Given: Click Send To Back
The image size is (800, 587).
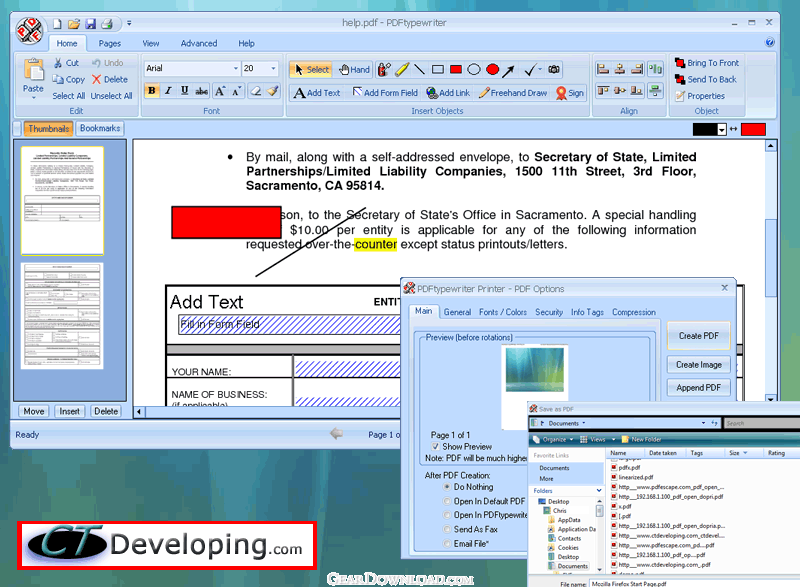Looking at the screenshot, I should (706, 79).
